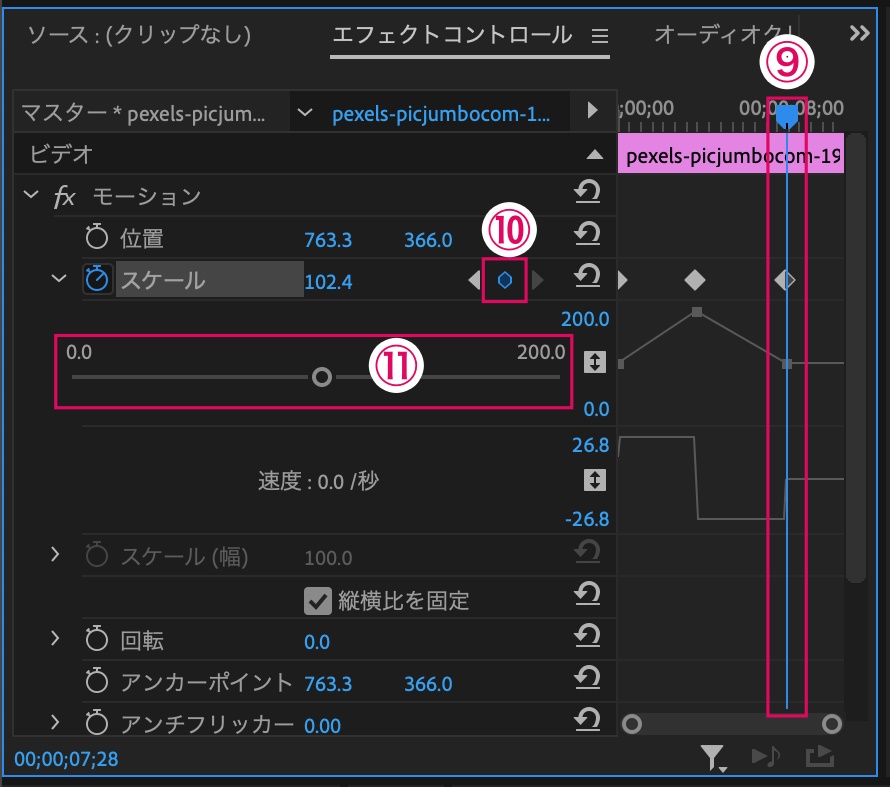Click the left zoom scrollbar handle

click(x=632, y=724)
